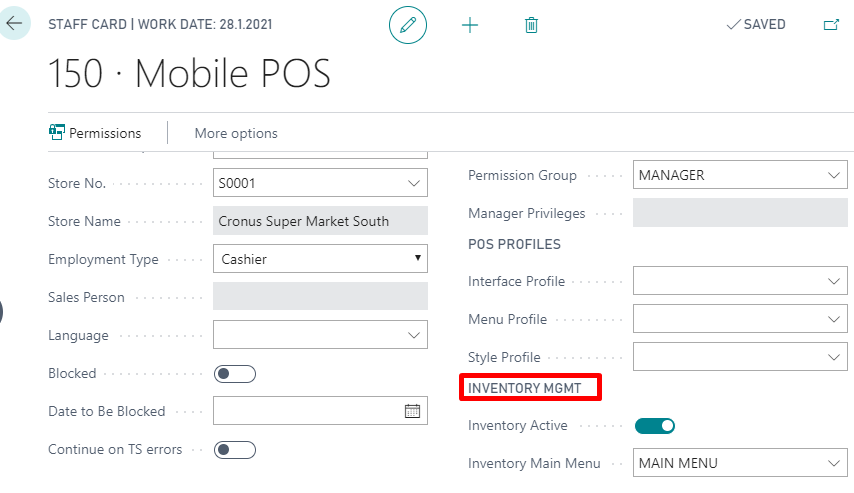Open the Employment Type dropdown
The image size is (854, 493).
tap(418, 260)
